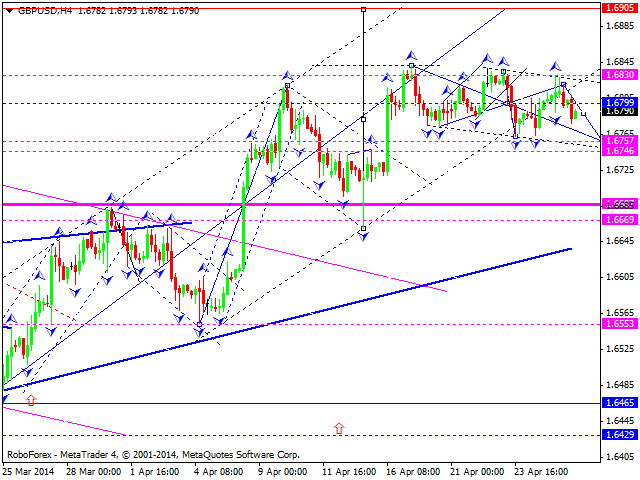Select the 1.6830 price level tag
The height and width of the screenshot is (480, 640).
[620, 75]
